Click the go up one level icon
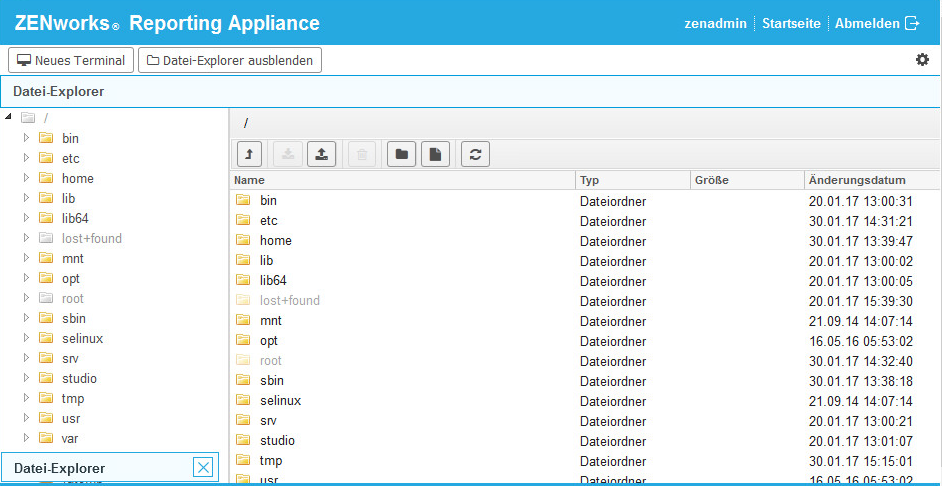Viewport: 942px width, 486px height. click(x=250, y=154)
